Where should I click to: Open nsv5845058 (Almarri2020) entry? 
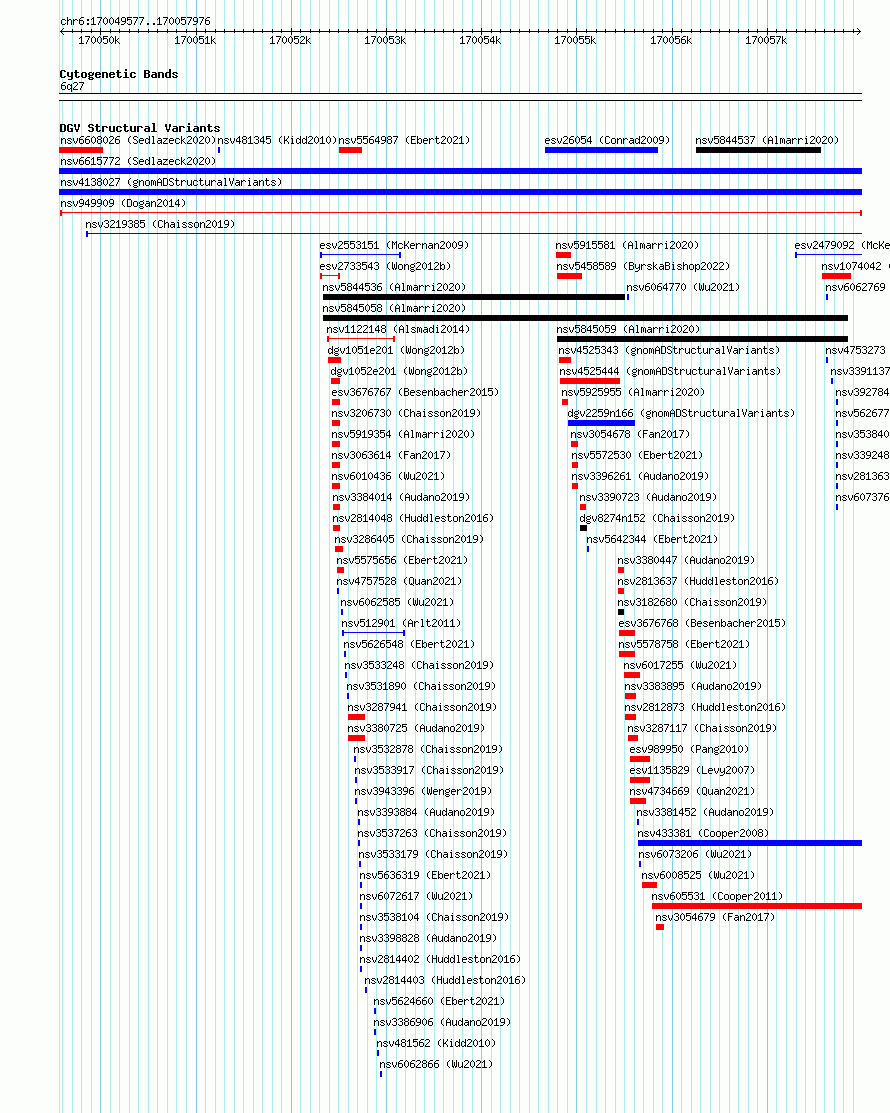(x=394, y=308)
